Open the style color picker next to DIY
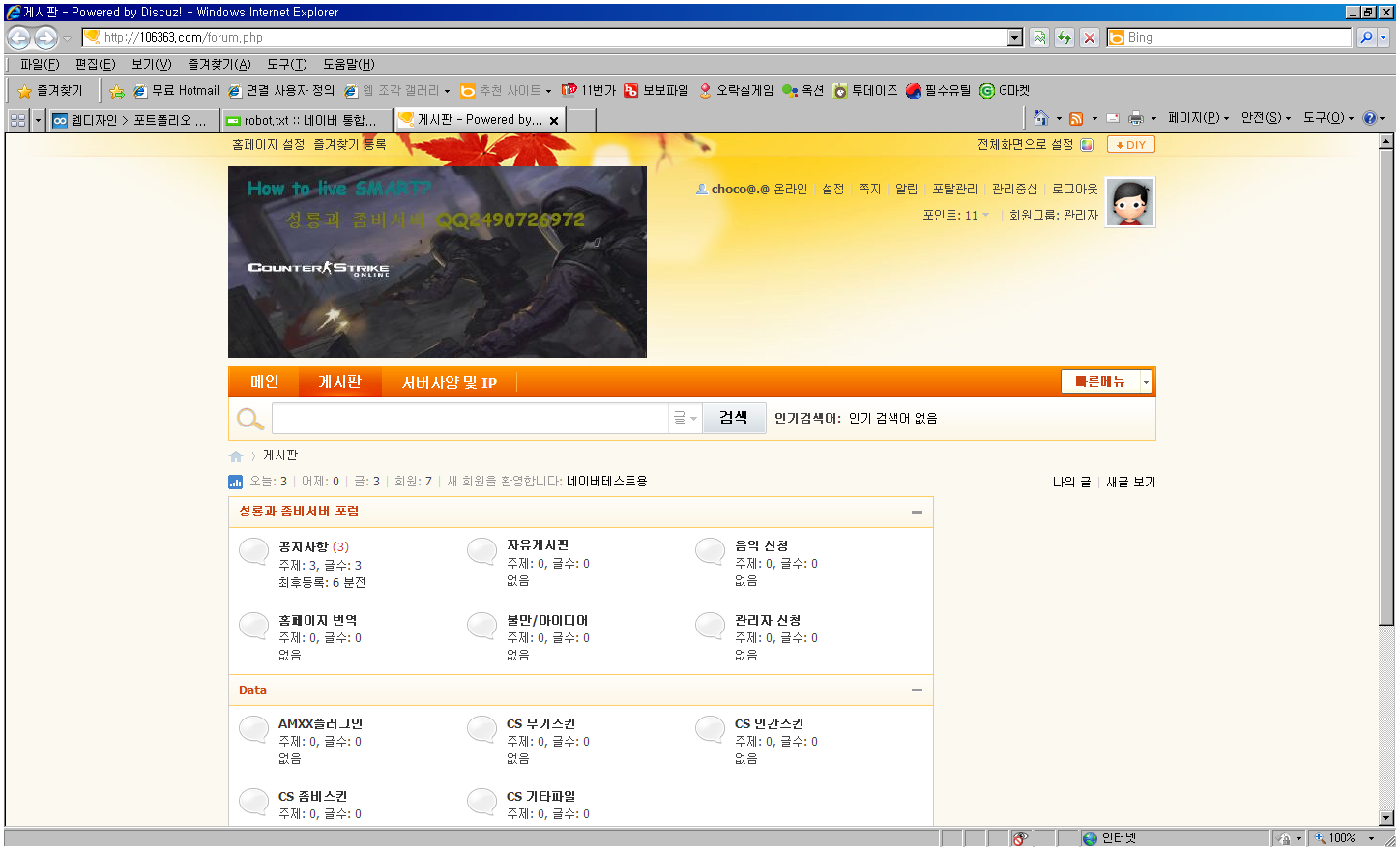This screenshot has height=851, width=1400. coord(1087,145)
